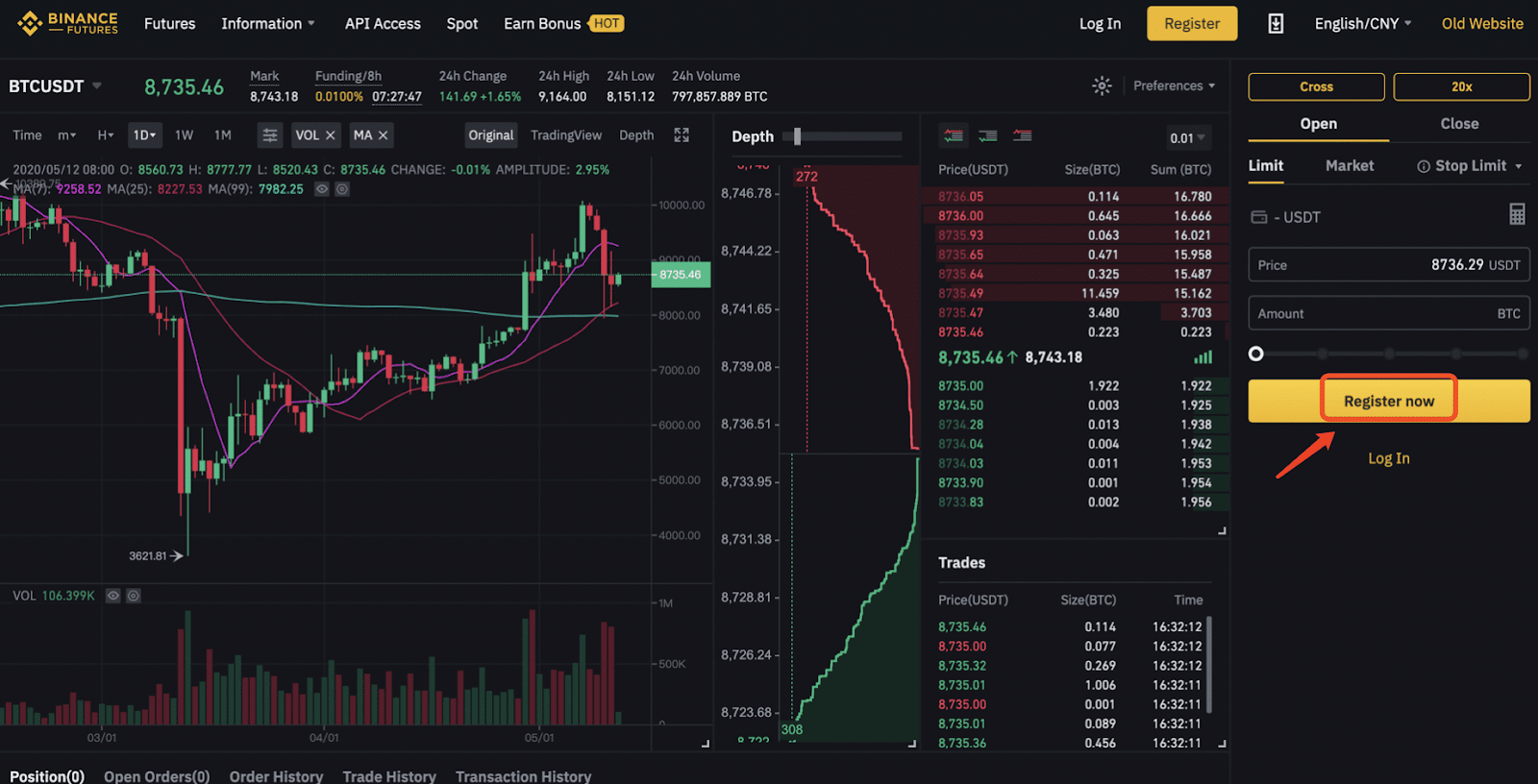
Task: Open the Preferences dropdown
Action: point(1174,86)
